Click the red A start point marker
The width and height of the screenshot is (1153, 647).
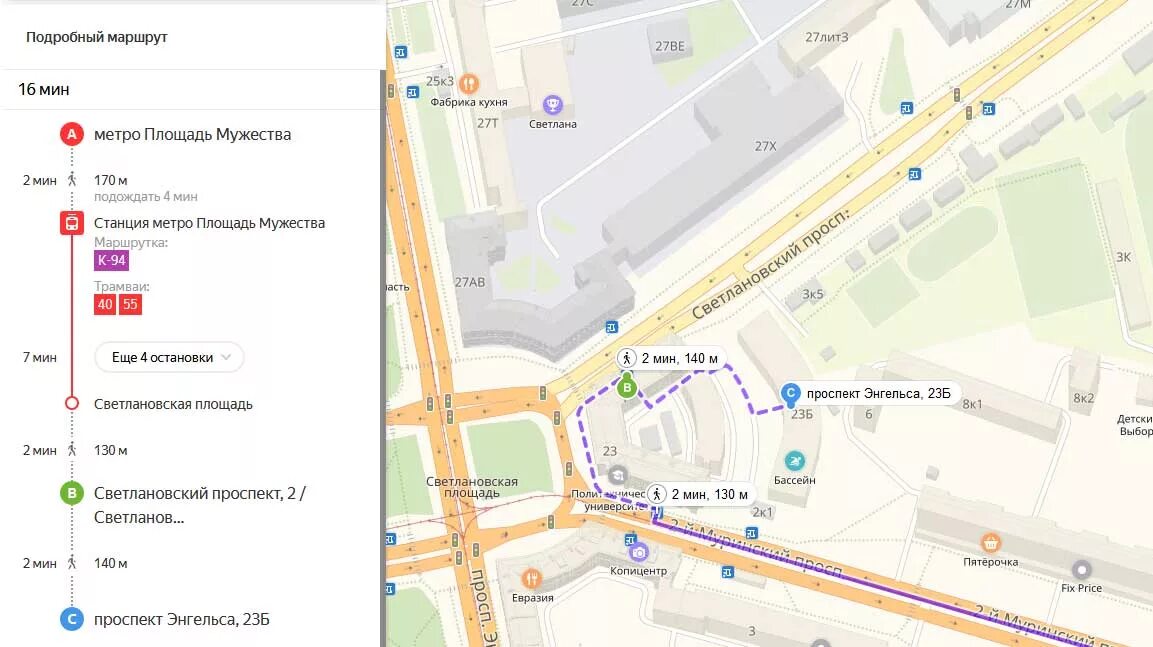(x=71, y=135)
